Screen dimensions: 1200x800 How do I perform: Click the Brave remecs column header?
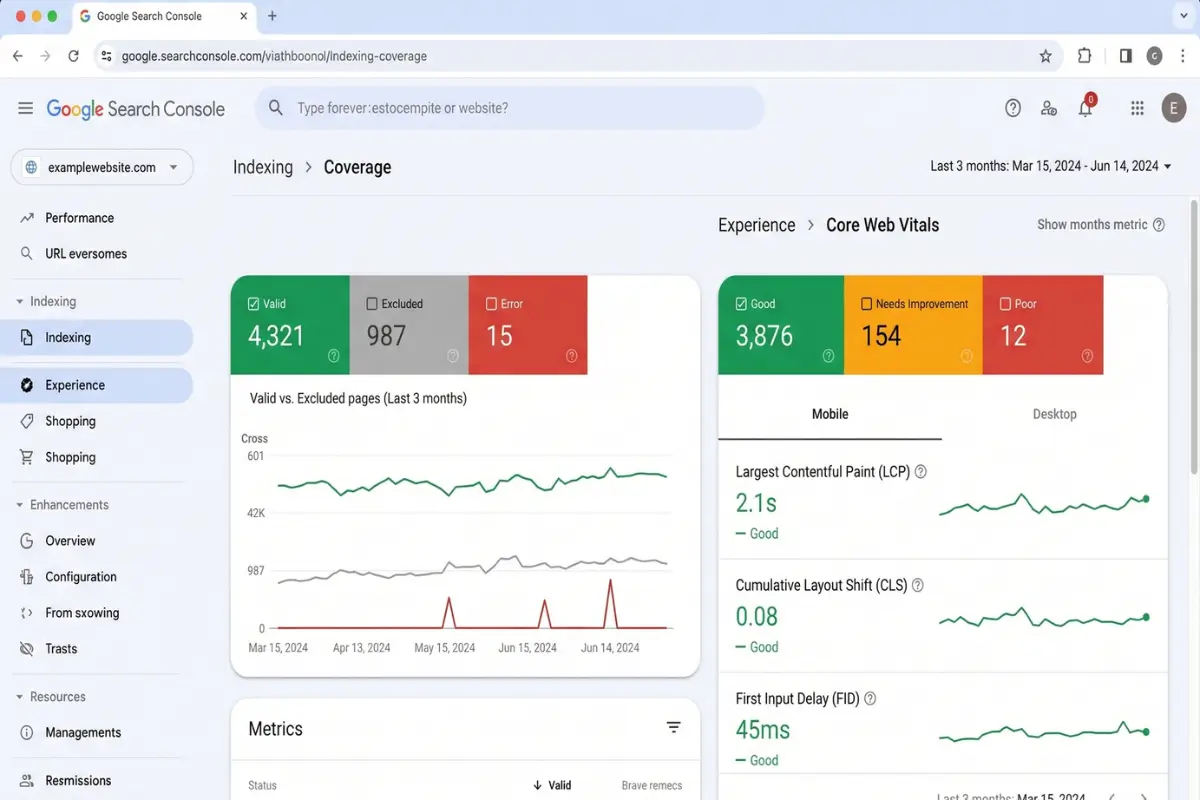click(x=652, y=785)
